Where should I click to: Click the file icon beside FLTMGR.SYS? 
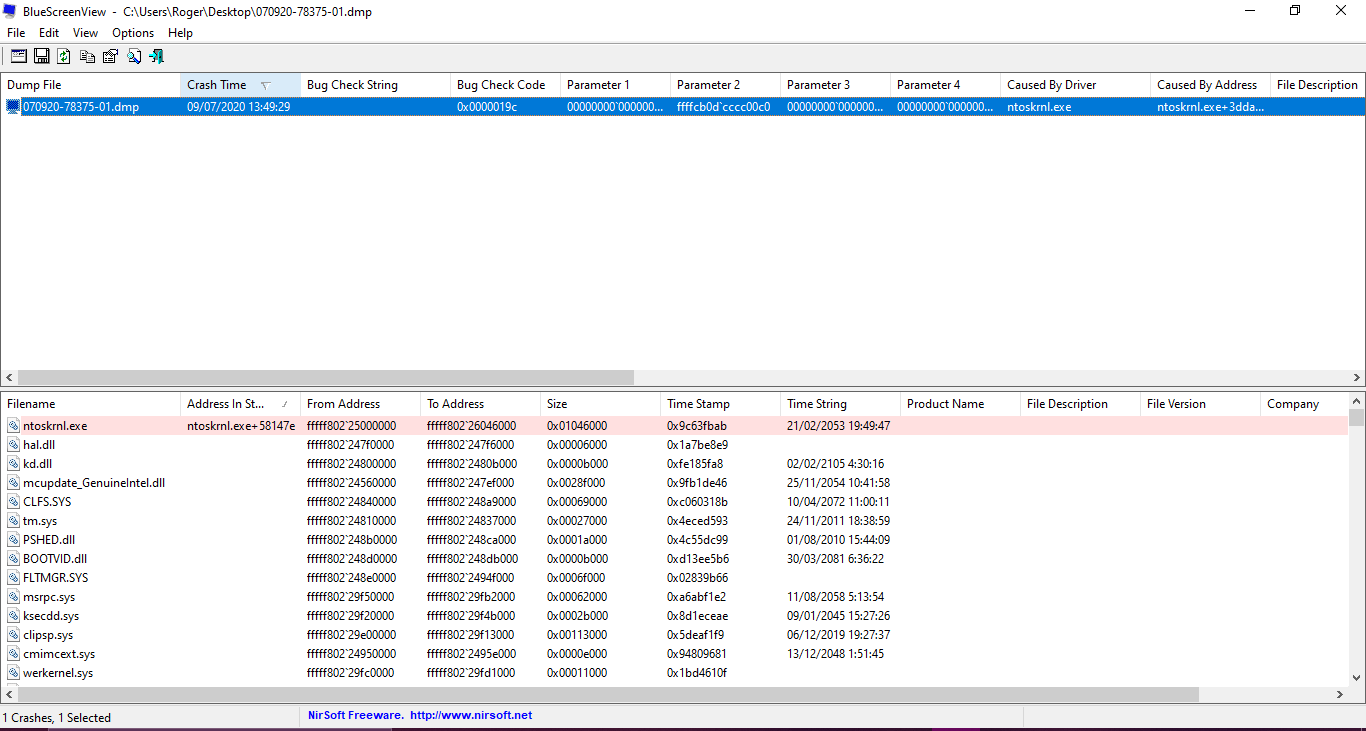coord(13,578)
